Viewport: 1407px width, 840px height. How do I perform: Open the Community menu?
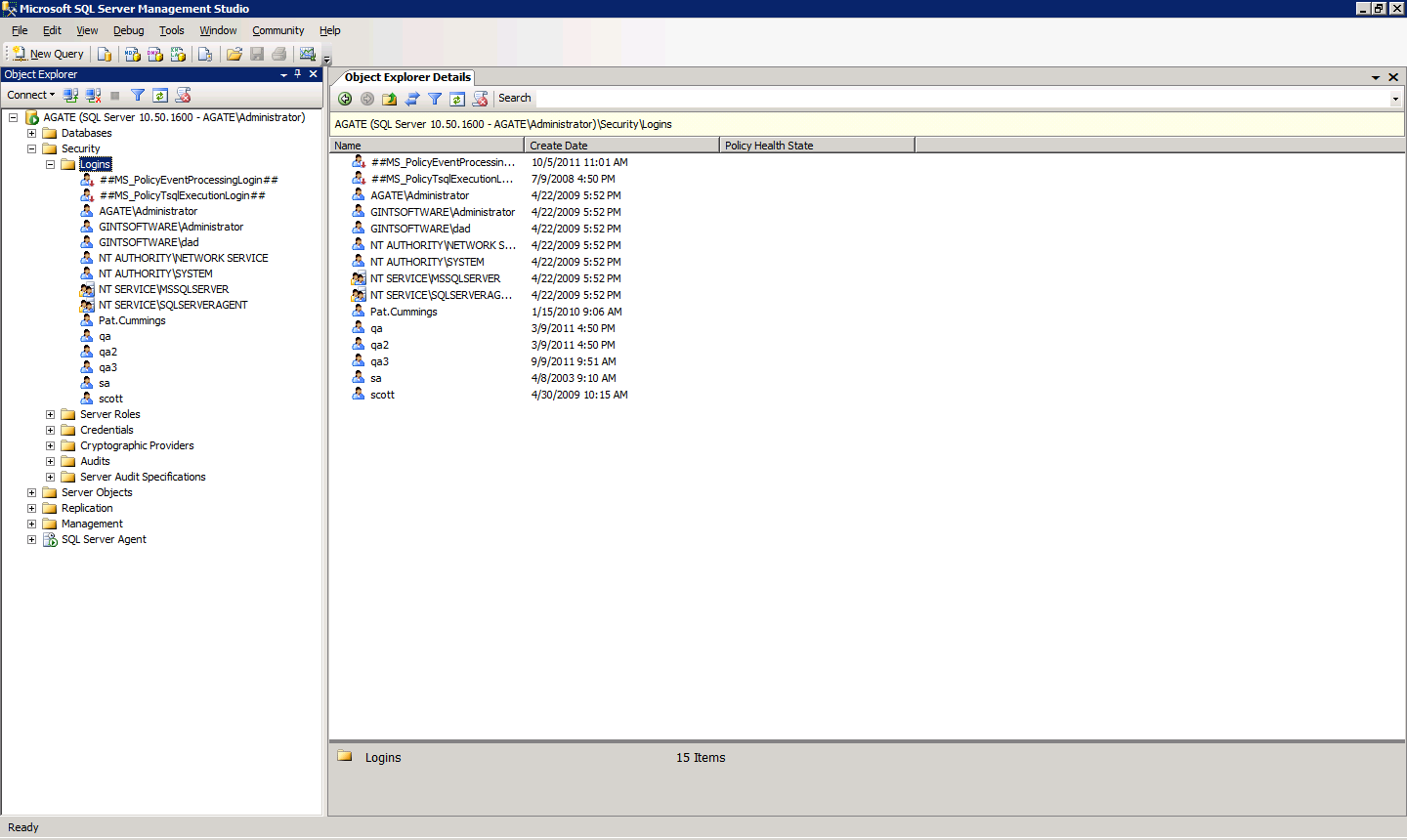coord(278,30)
